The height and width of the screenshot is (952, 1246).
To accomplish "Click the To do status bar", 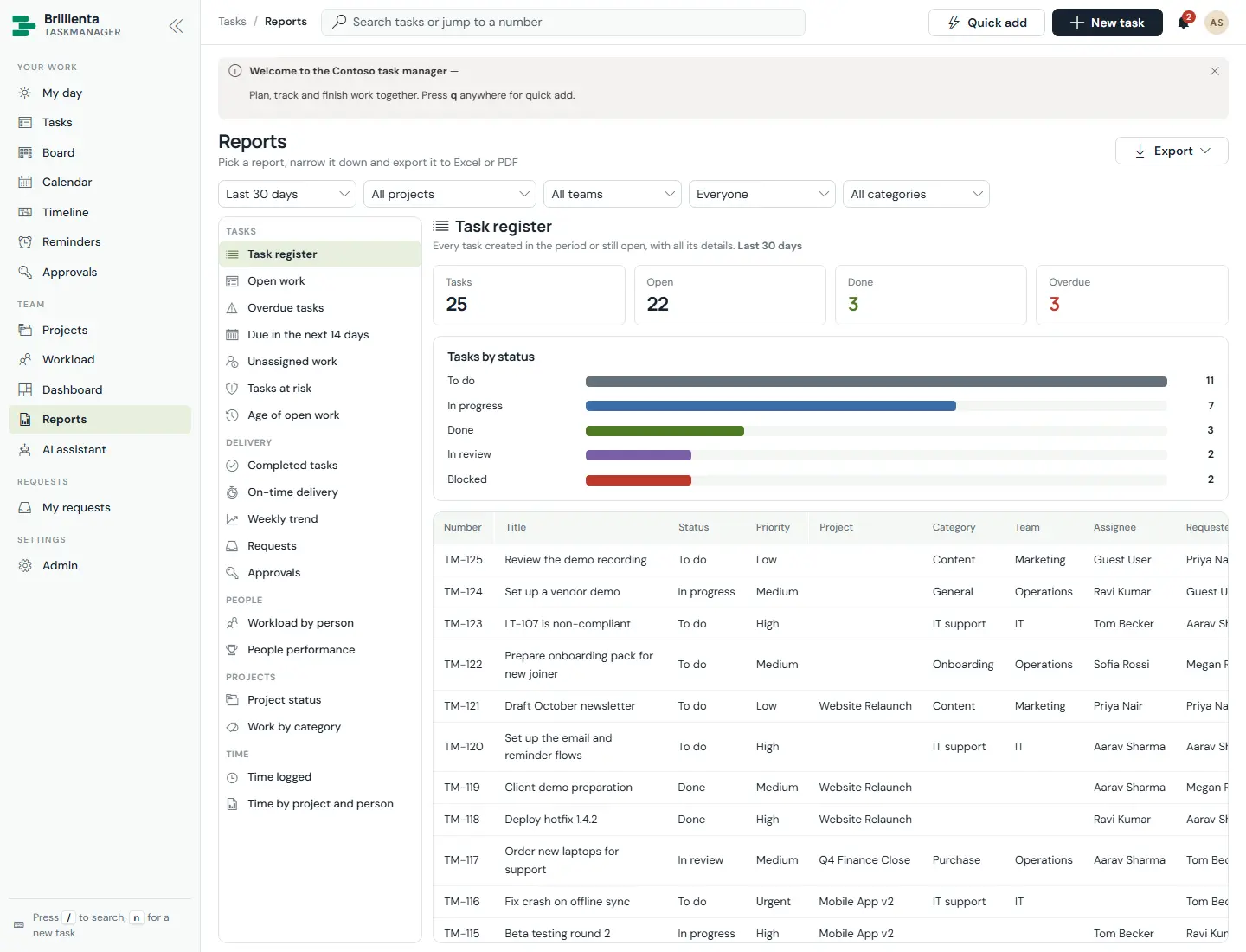I will [x=876, y=382].
